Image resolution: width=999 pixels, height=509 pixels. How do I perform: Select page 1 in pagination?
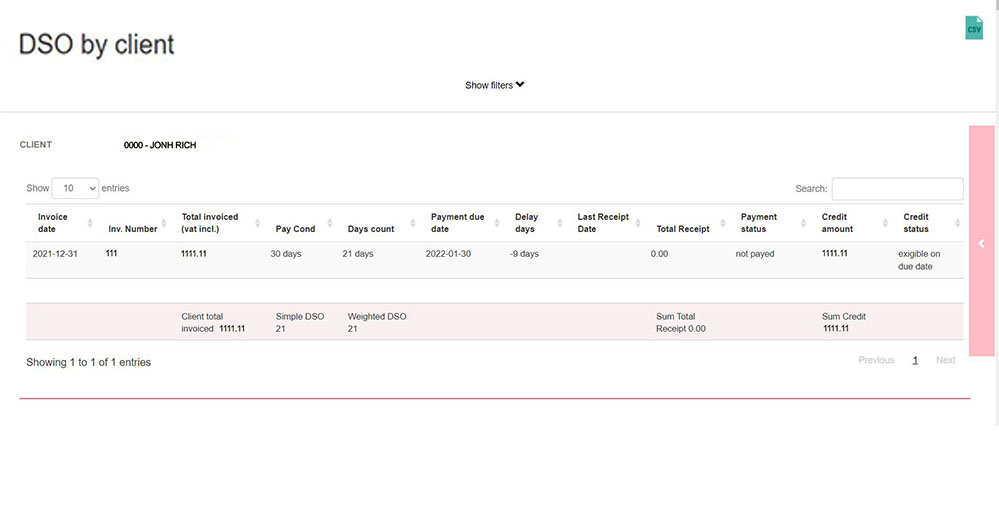point(915,360)
